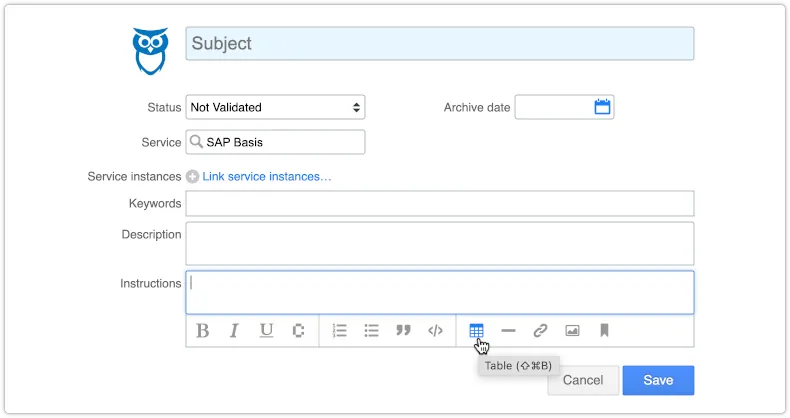Click the Description label
790x418 pixels.
[x=151, y=235]
